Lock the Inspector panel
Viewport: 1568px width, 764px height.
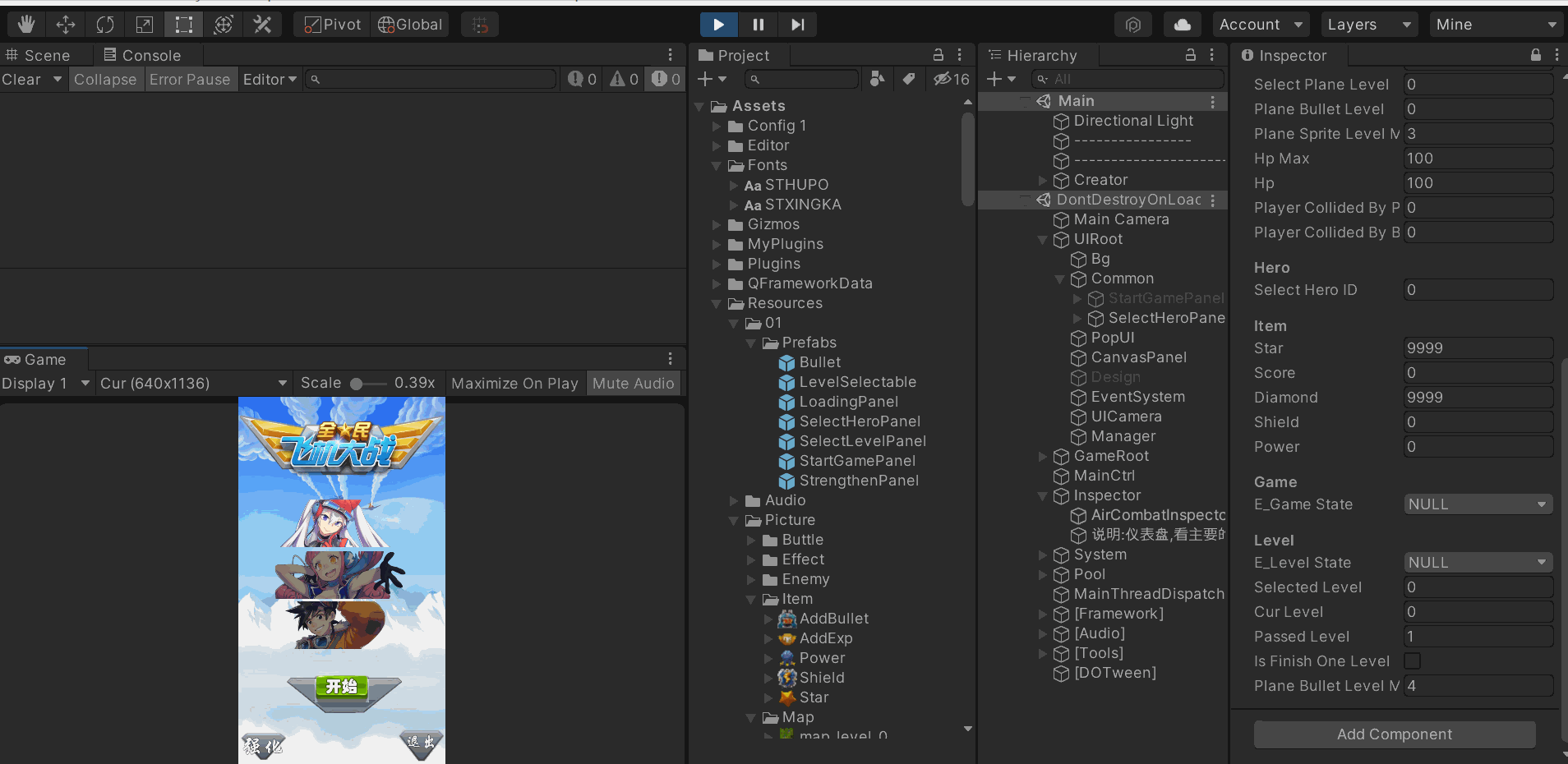pos(1536,54)
